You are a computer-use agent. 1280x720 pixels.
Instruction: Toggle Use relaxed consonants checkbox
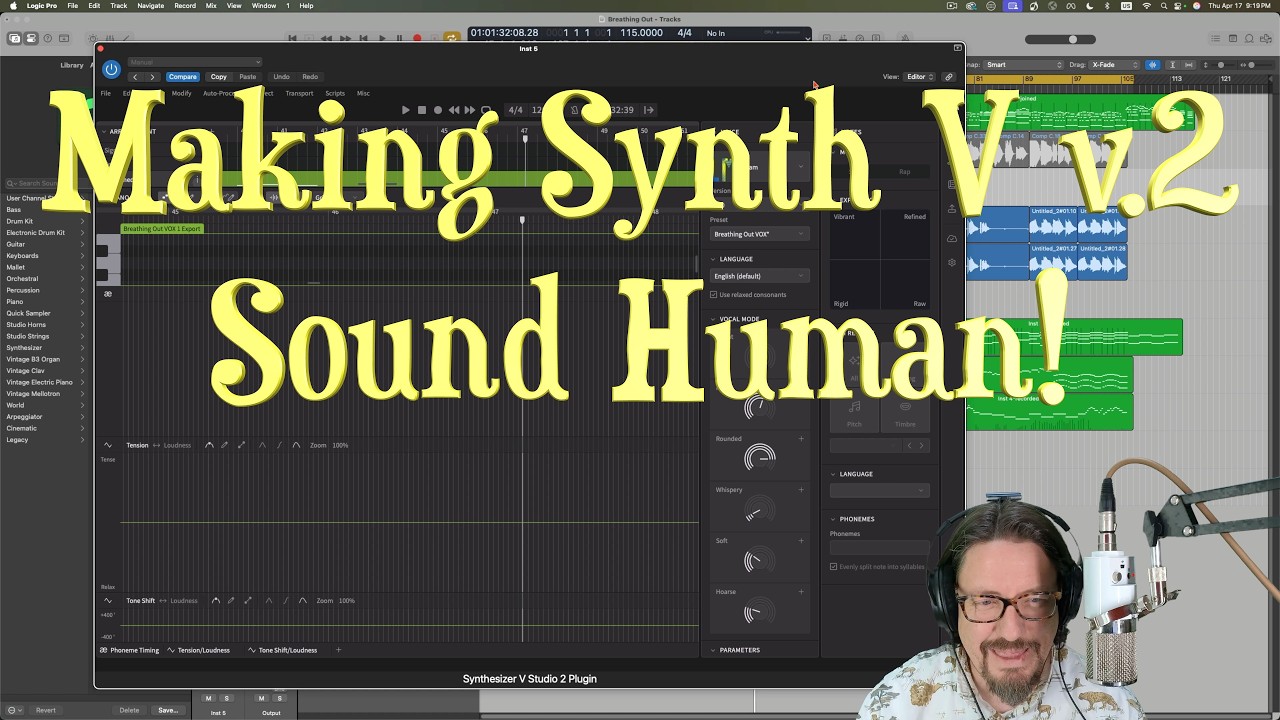point(713,295)
